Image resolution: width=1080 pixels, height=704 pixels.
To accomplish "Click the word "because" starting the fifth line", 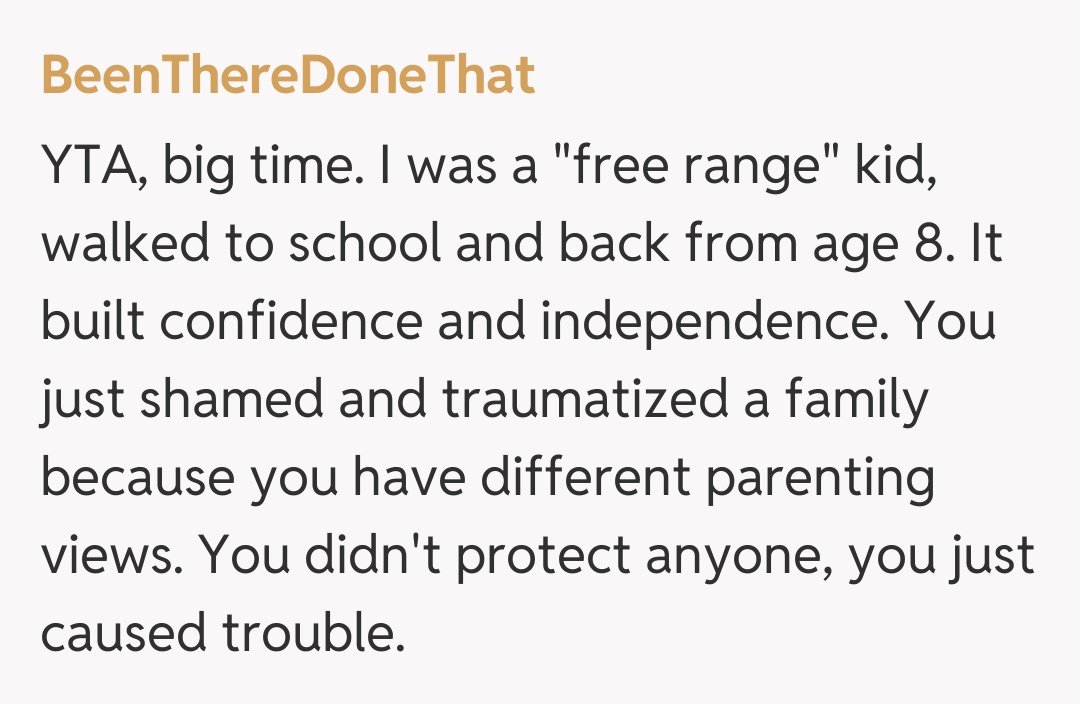I will (x=137, y=479).
